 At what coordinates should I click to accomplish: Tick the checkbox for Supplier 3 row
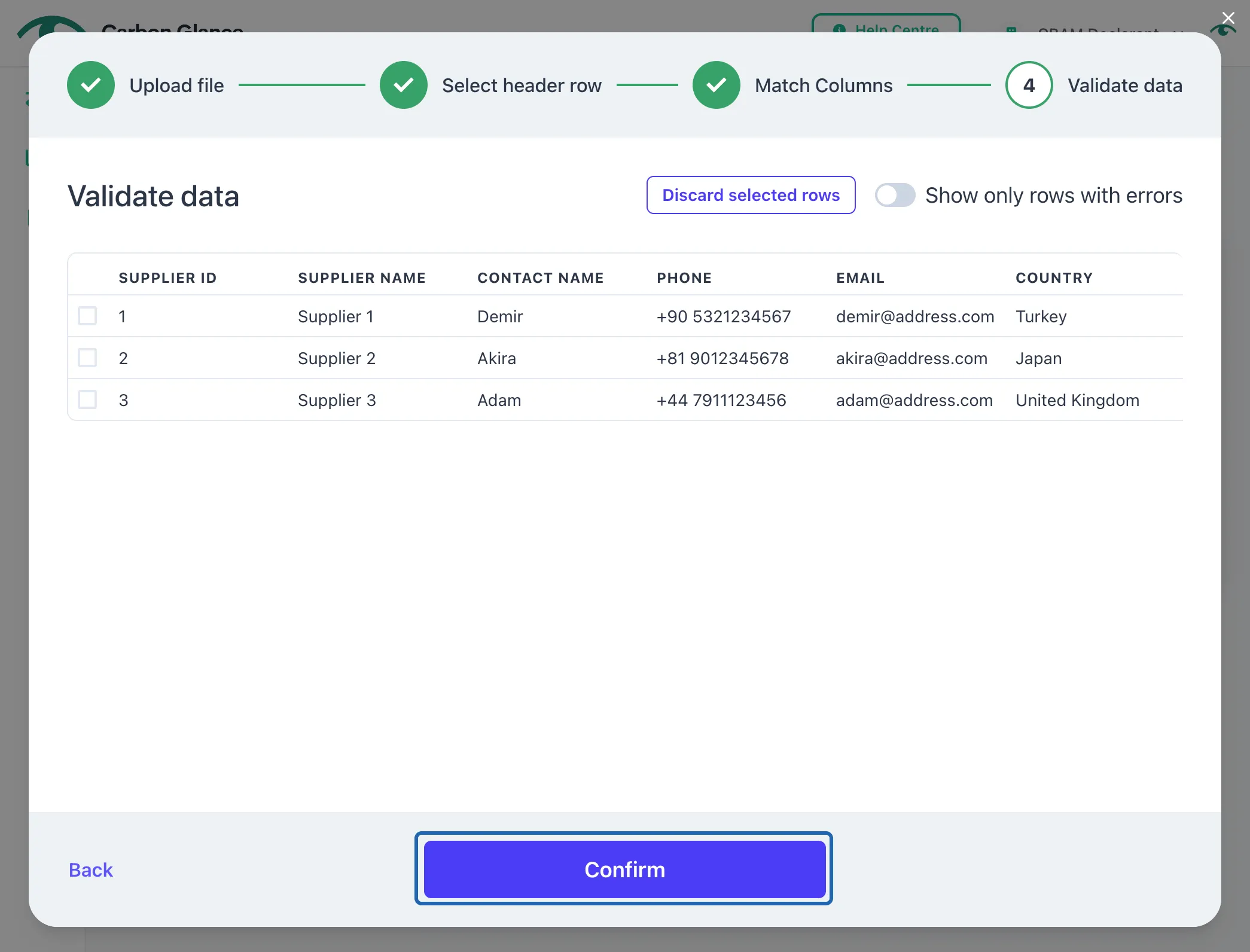pos(87,399)
